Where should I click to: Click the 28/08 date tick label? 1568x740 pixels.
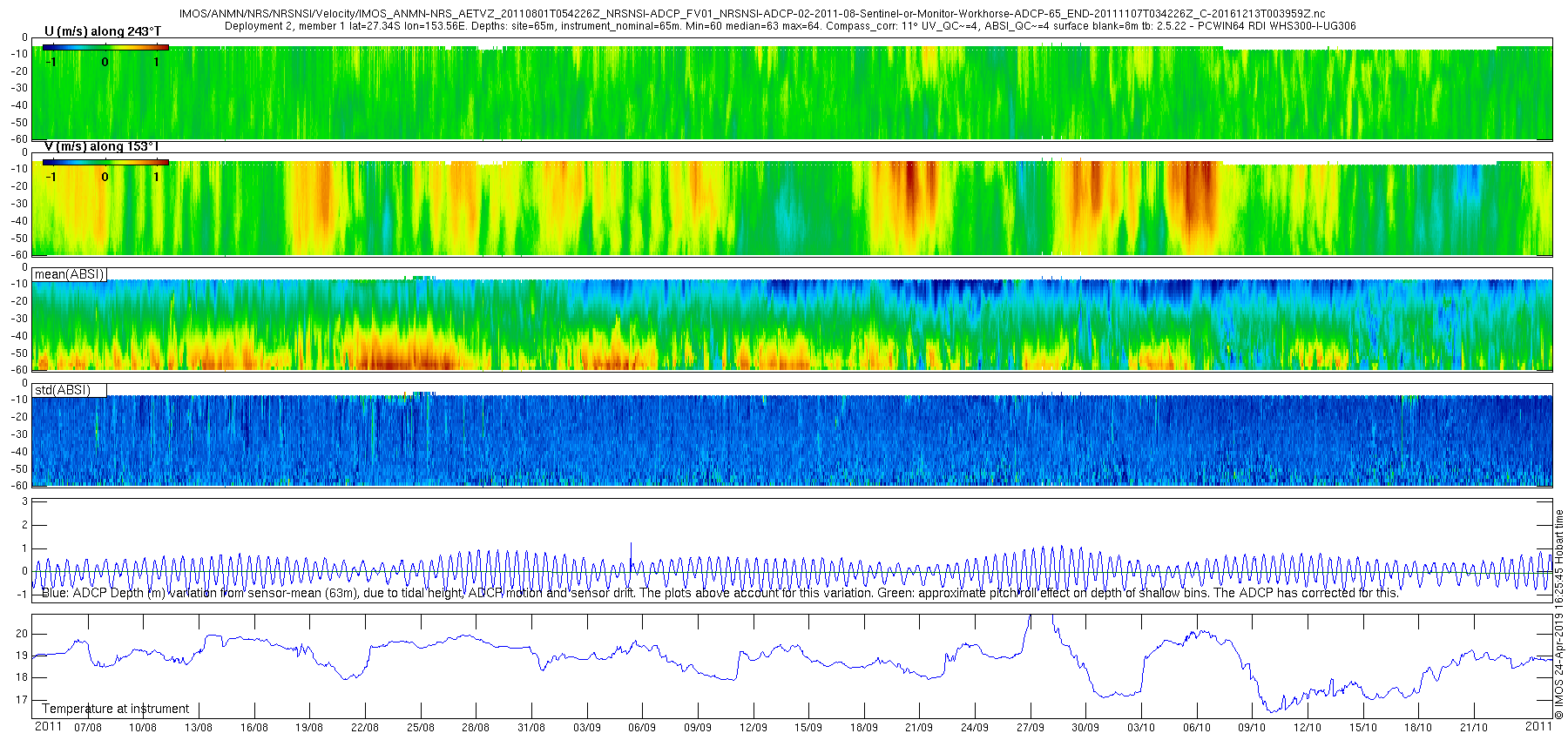[x=476, y=728]
